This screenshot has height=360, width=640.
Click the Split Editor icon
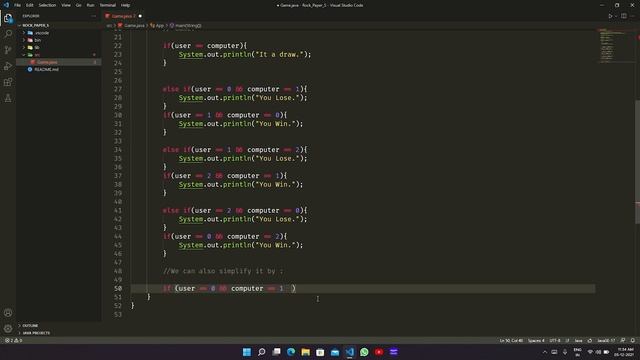tap(624, 16)
